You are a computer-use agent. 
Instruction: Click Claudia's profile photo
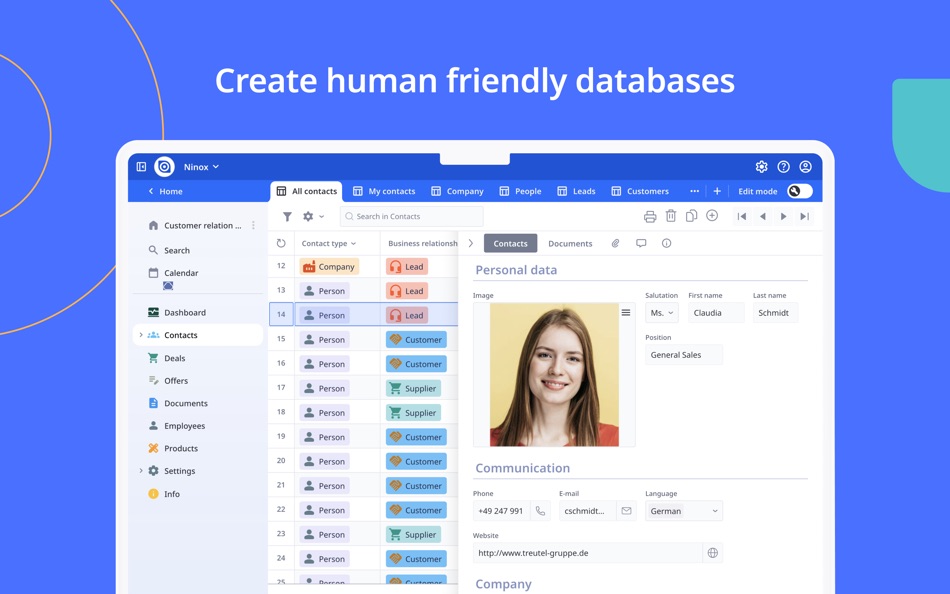[554, 375]
